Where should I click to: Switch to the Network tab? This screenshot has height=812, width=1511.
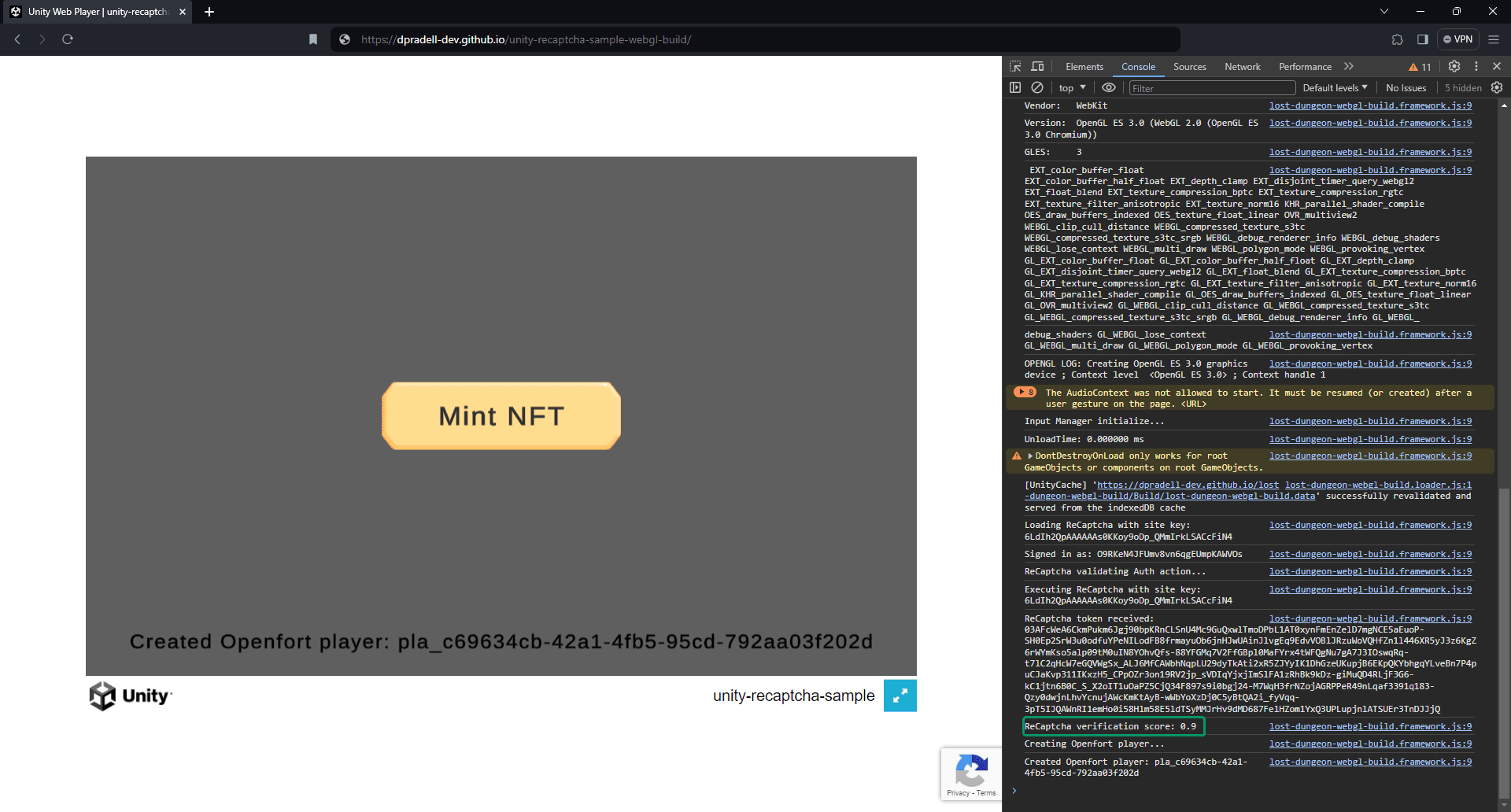[1242, 66]
